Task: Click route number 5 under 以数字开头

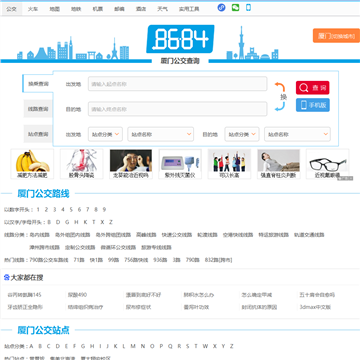Action: [71, 209]
